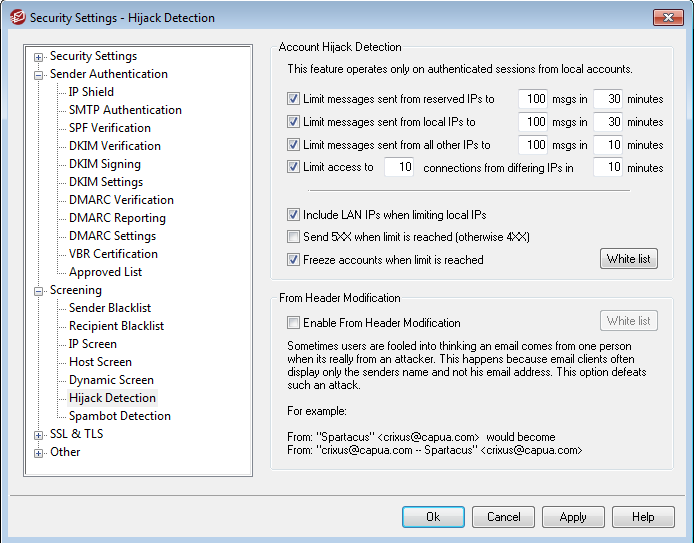Expand the Other tree node
The width and height of the screenshot is (695, 543).
point(39,453)
